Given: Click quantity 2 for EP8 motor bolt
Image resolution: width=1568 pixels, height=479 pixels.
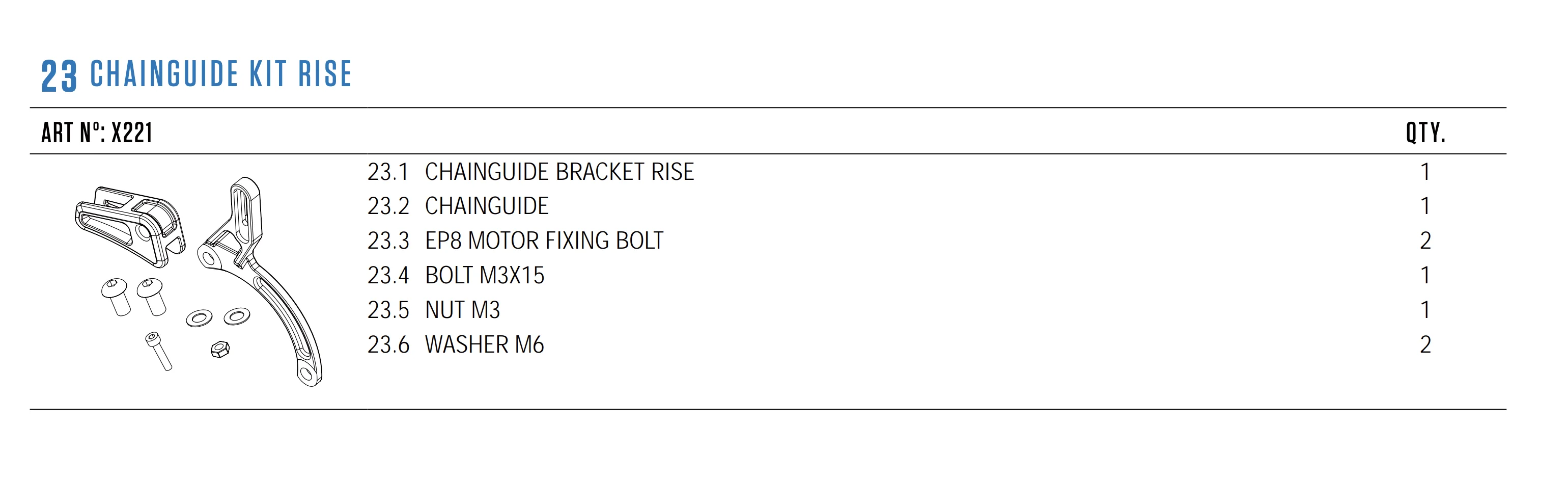Looking at the screenshot, I should [x=1425, y=241].
